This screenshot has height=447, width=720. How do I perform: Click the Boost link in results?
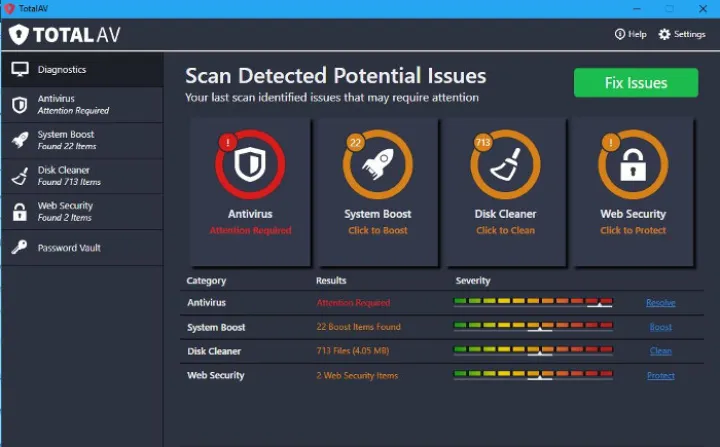pos(660,327)
